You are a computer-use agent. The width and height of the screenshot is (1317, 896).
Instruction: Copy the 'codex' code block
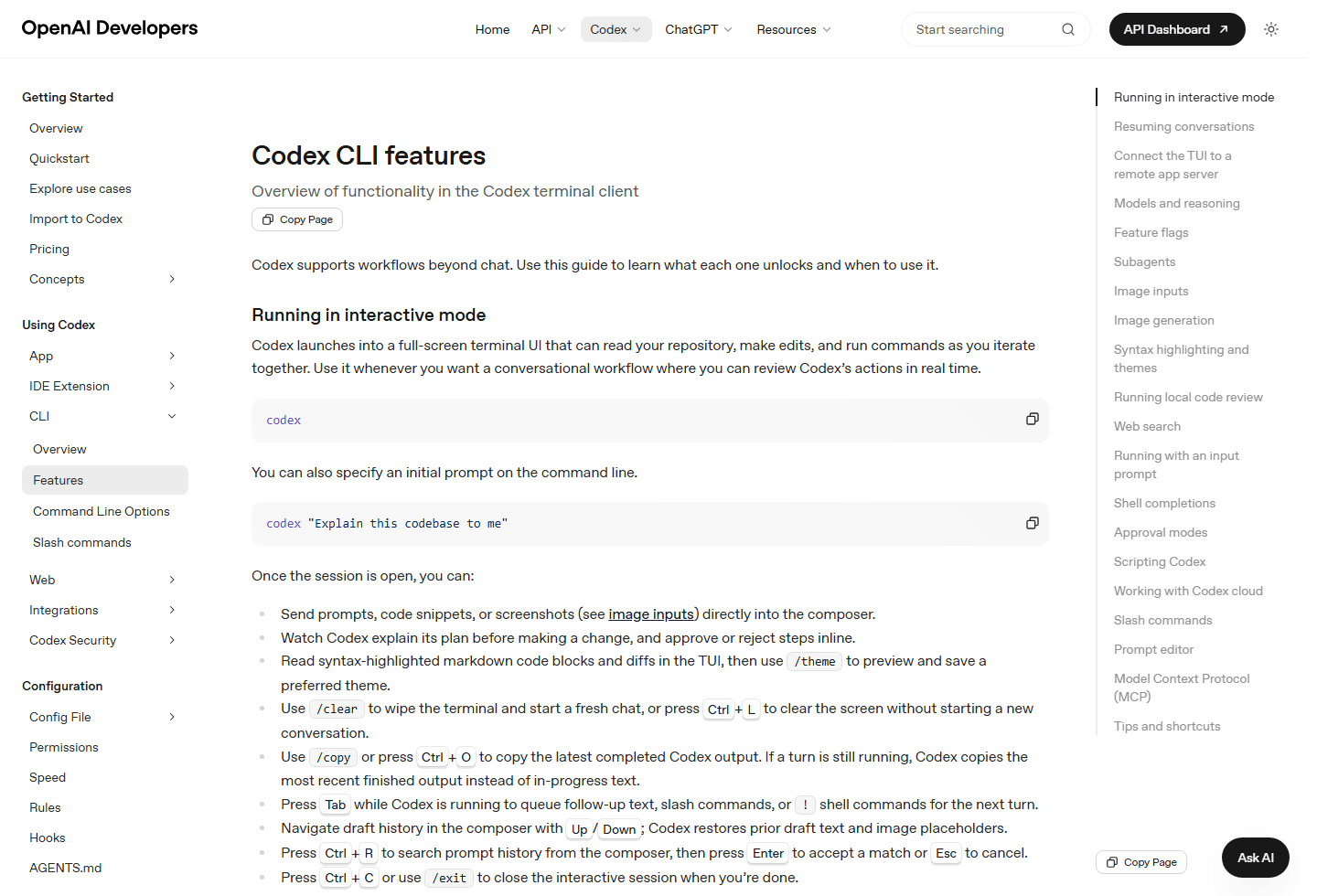1033,419
